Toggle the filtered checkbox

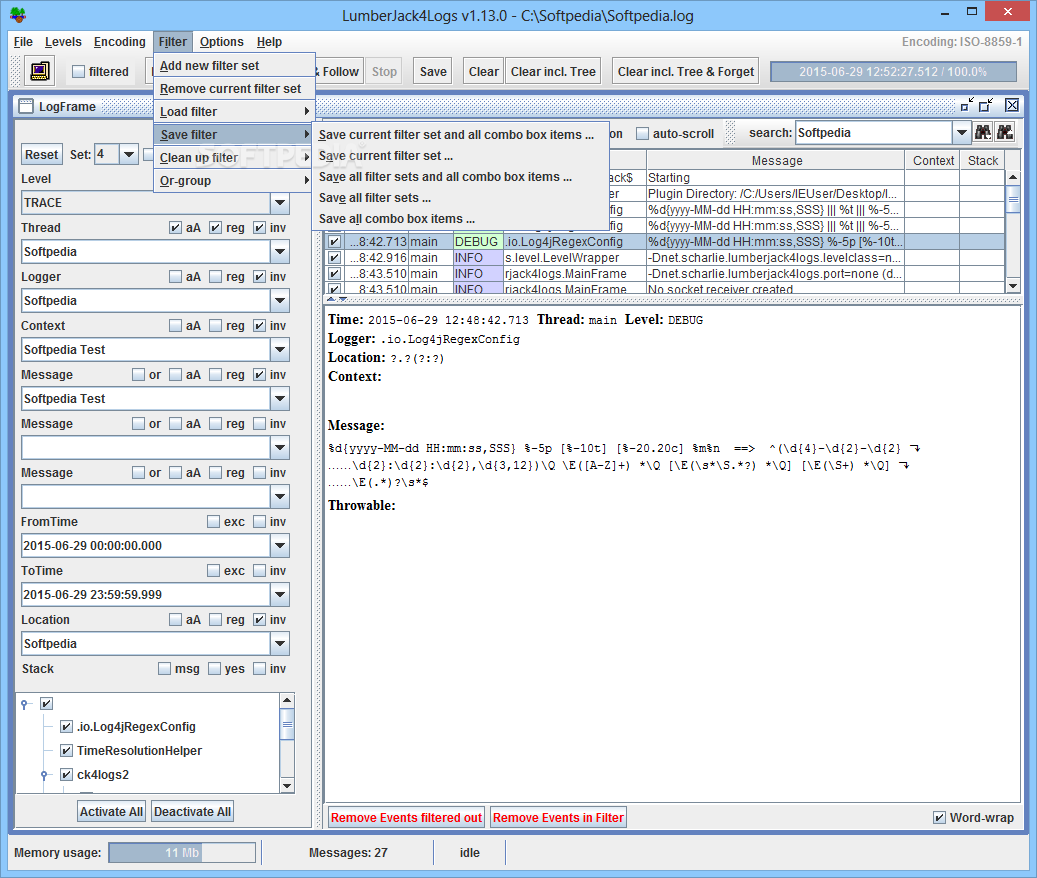click(x=79, y=71)
